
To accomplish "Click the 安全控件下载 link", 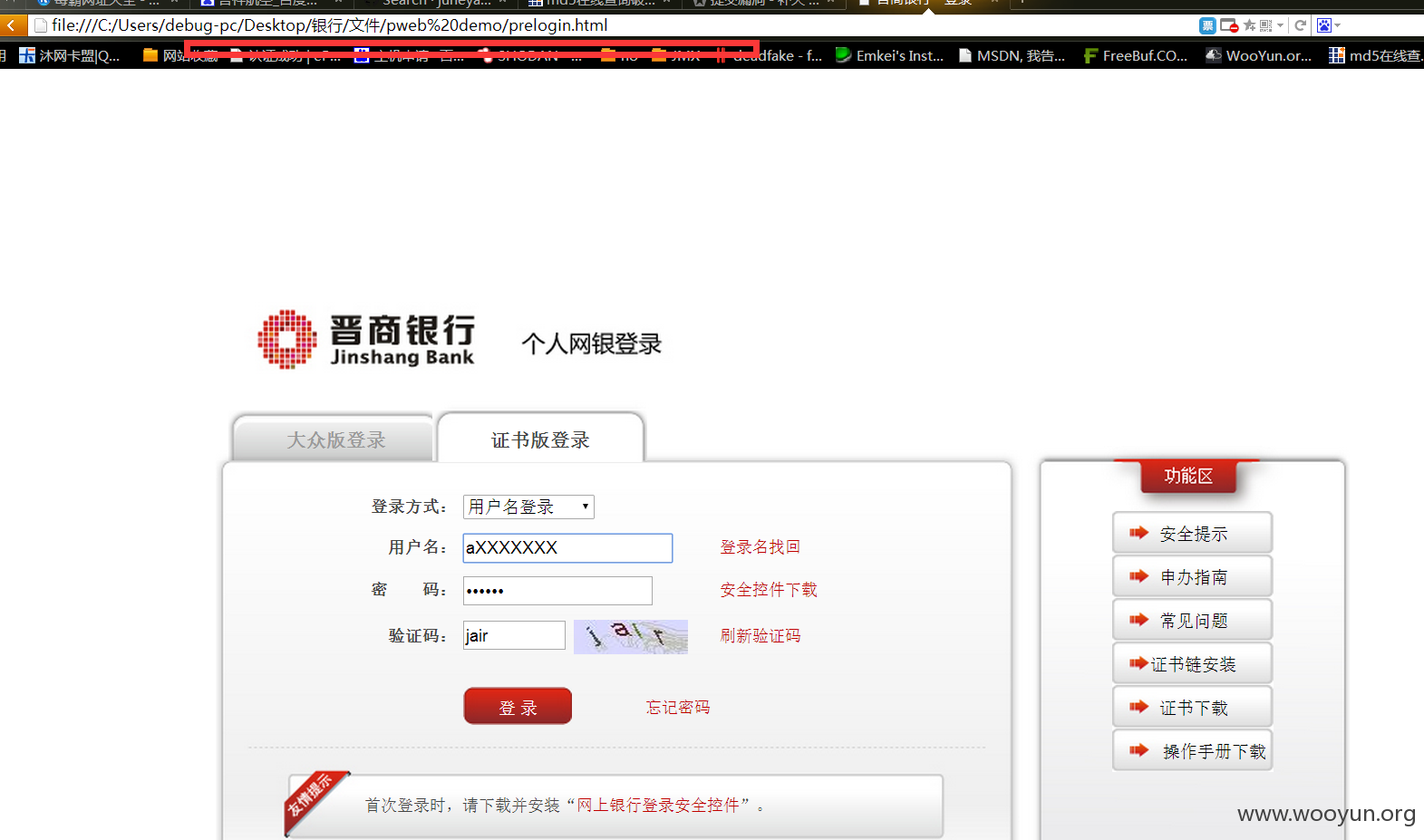I will tap(769, 590).
